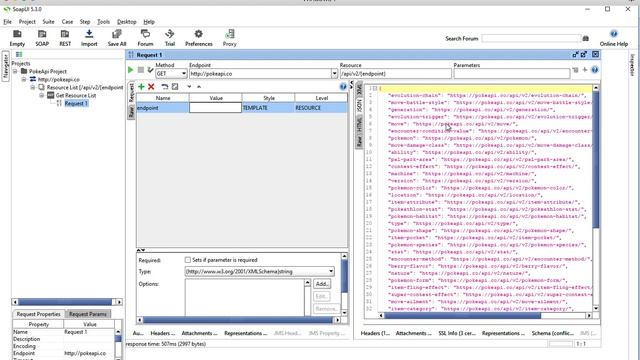The width and height of the screenshot is (640, 360).
Task: Move parameter up with up arrow
Action: pos(199,87)
